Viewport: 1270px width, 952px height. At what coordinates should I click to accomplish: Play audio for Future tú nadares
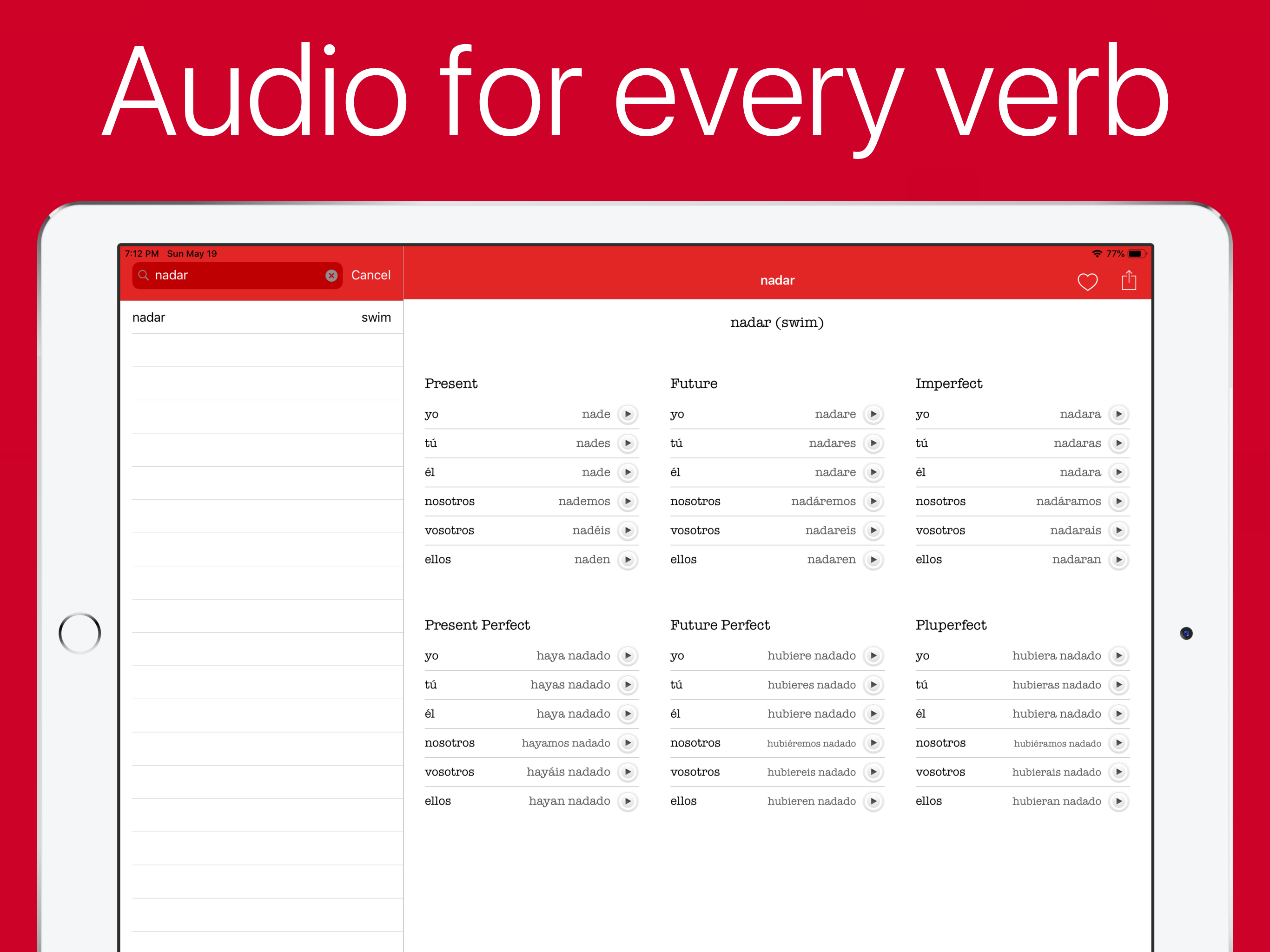[x=873, y=443]
